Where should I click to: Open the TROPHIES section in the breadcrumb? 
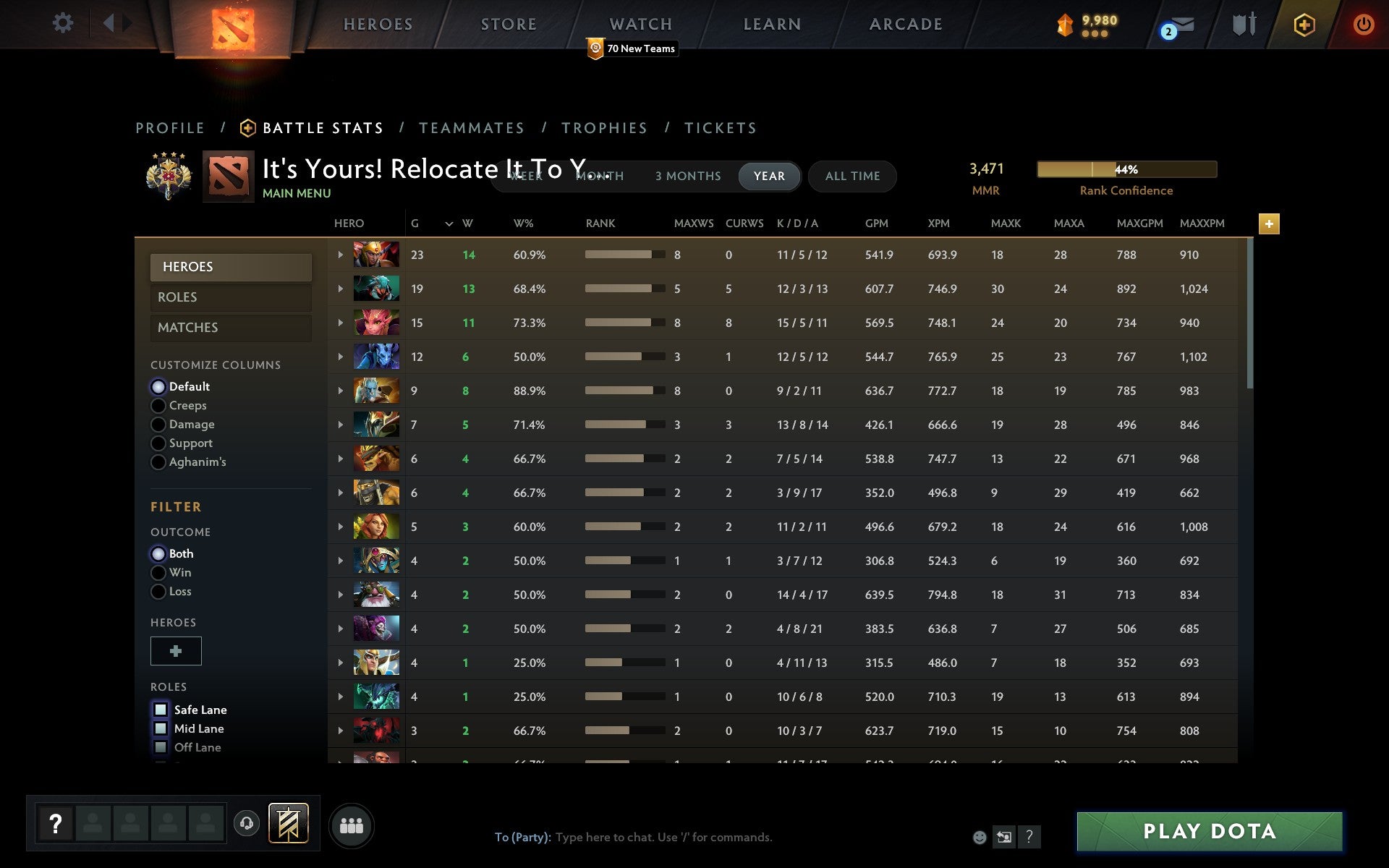click(604, 127)
